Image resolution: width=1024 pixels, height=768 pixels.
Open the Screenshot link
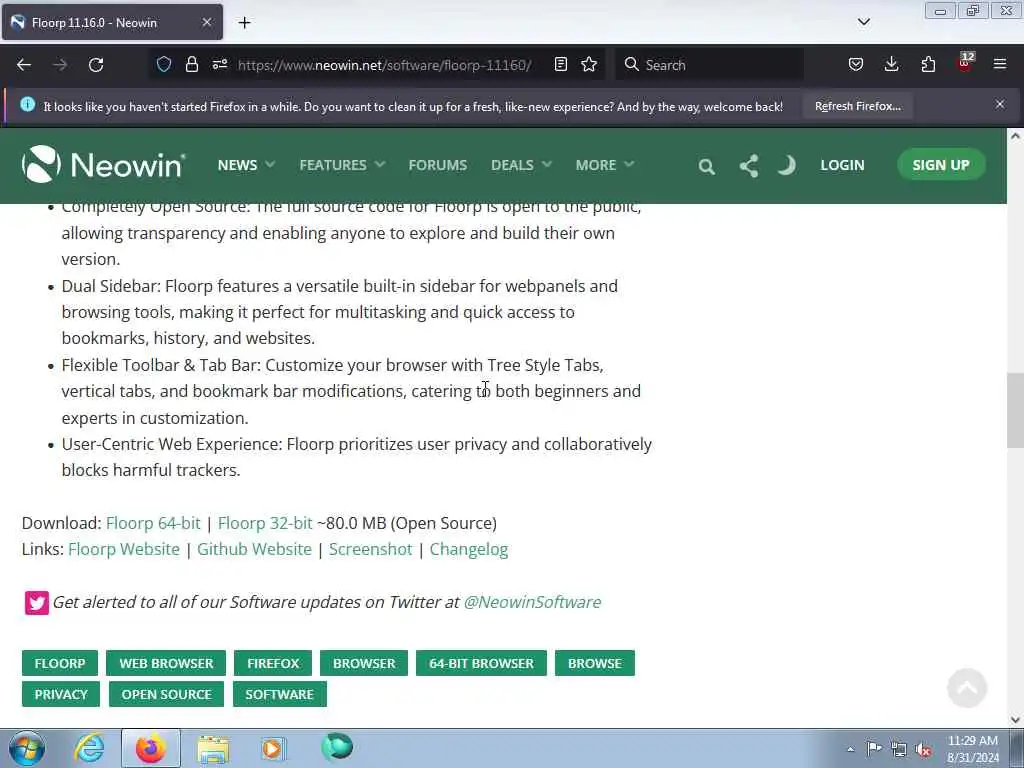[370, 549]
